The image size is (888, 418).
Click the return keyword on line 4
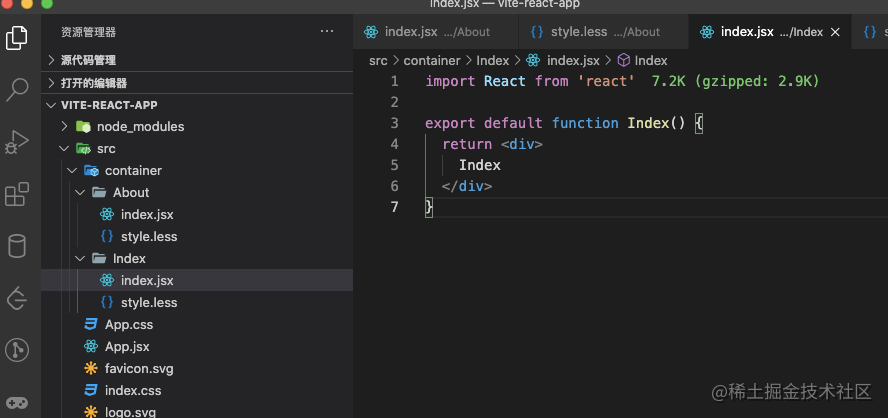click(467, 144)
